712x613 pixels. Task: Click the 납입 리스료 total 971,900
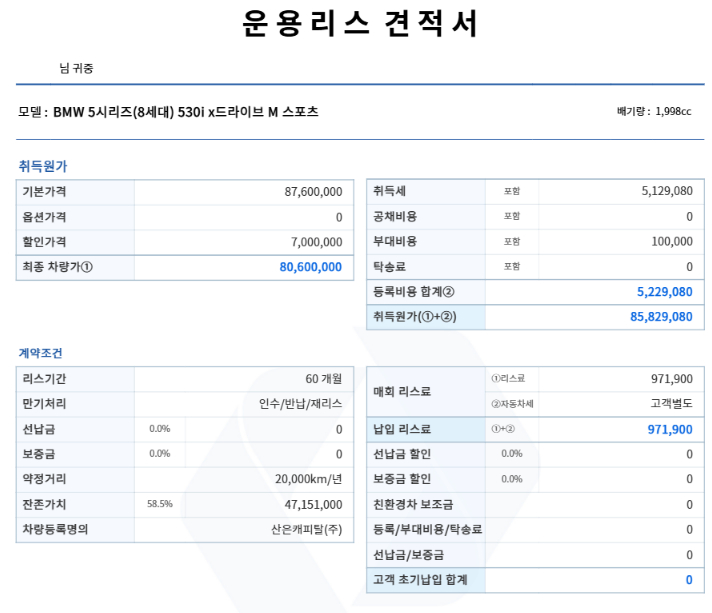(x=669, y=429)
